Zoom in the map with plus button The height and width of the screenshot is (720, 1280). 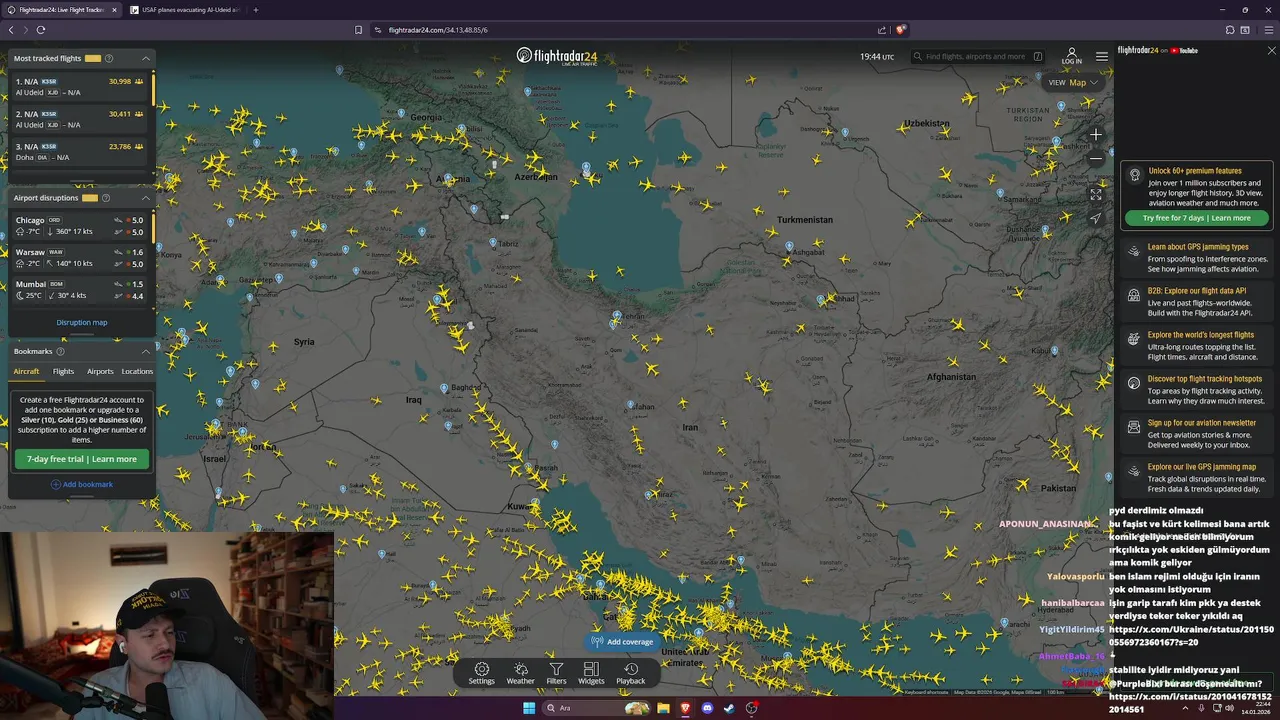point(1096,135)
